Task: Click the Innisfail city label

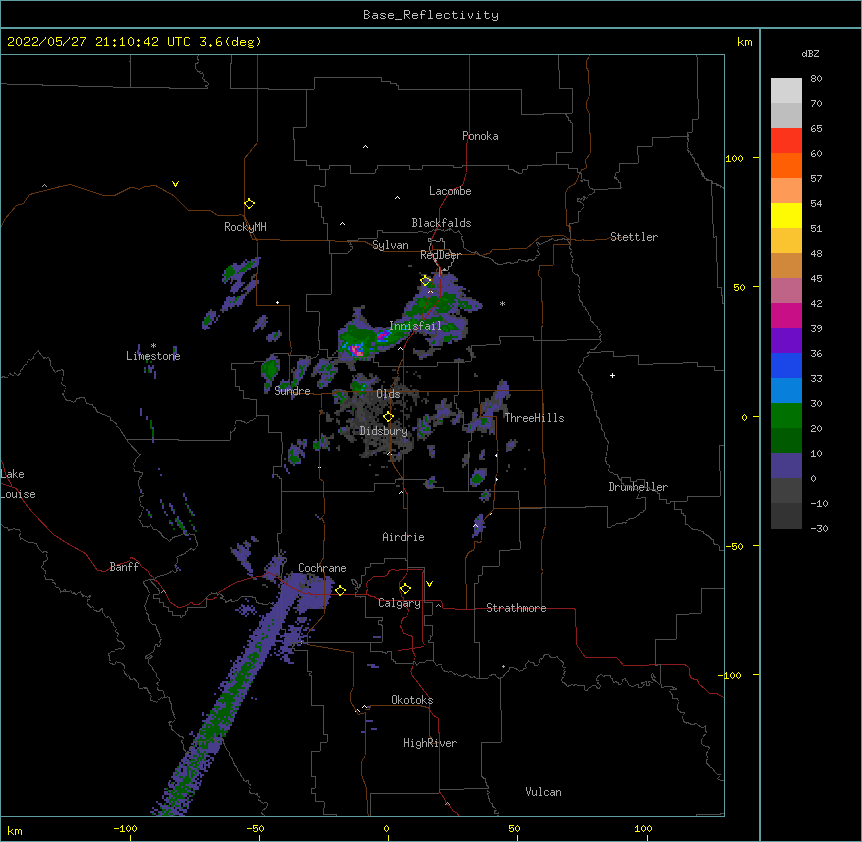Action: (x=416, y=326)
